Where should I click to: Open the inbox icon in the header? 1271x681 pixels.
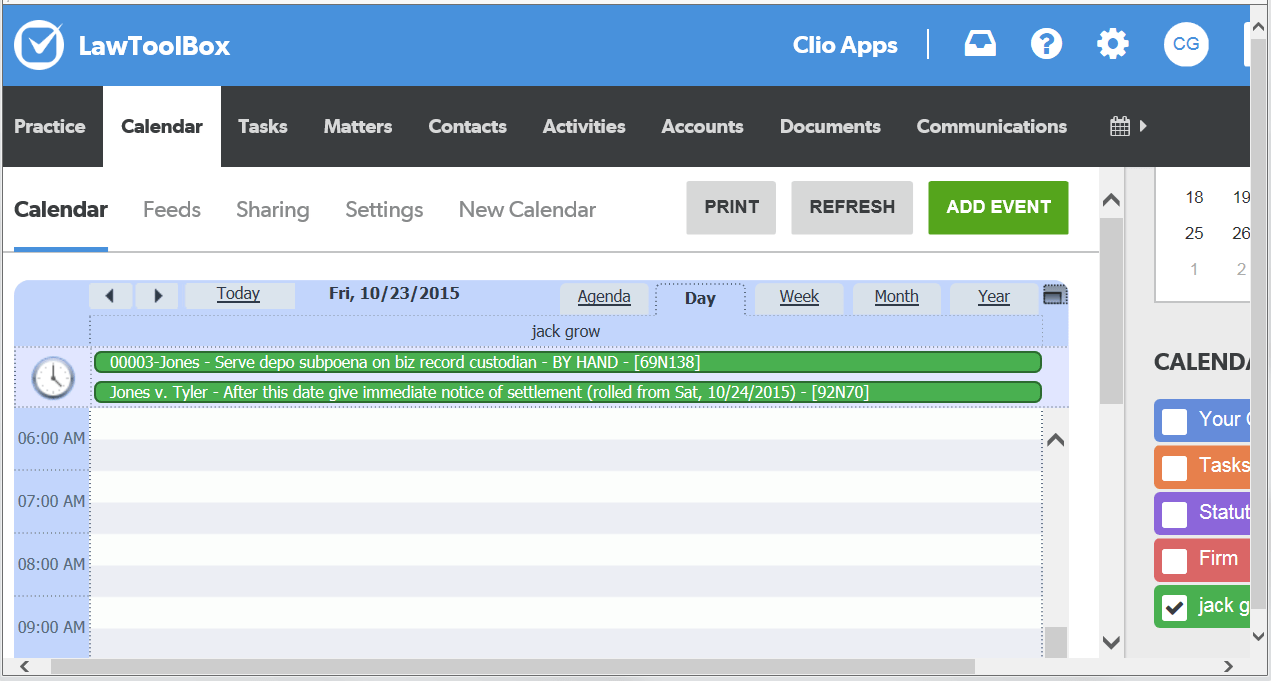[x=979, y=43]
